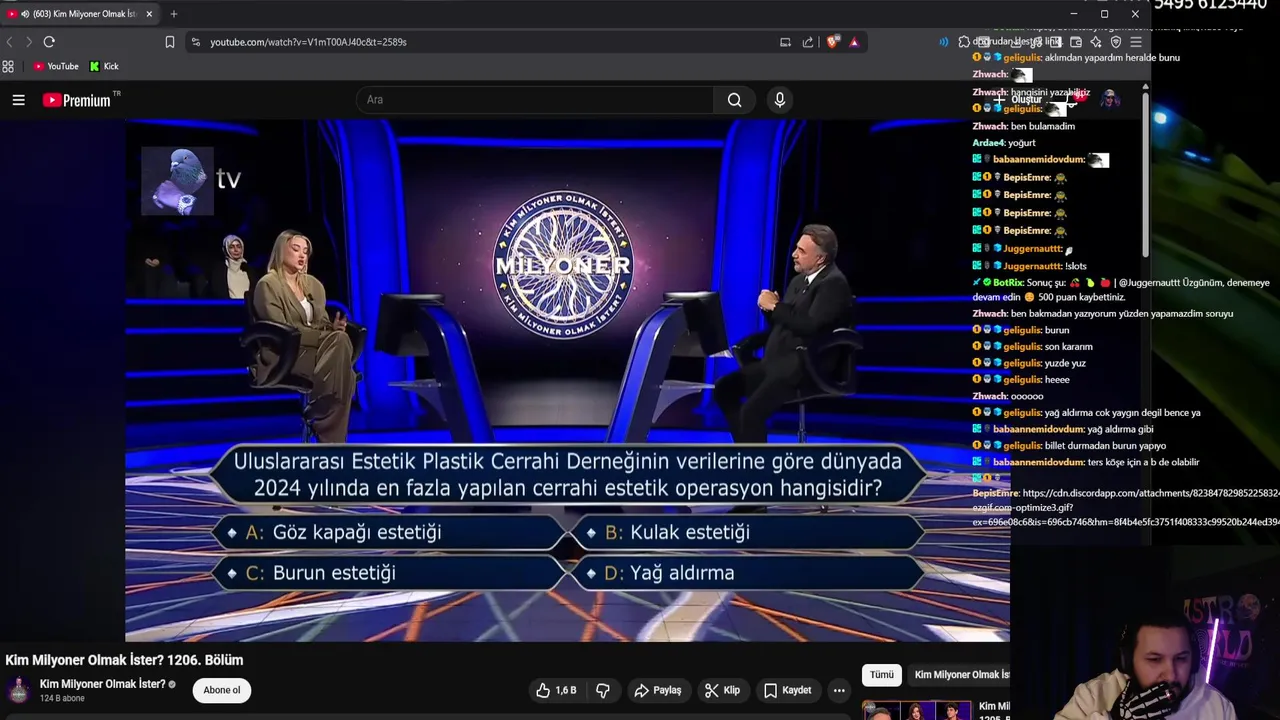Image resolution: width=1280 pixels, height=720 pixels.
Task: Select Kim Milyoner Olmak İster filter chip
Action: 962,675
